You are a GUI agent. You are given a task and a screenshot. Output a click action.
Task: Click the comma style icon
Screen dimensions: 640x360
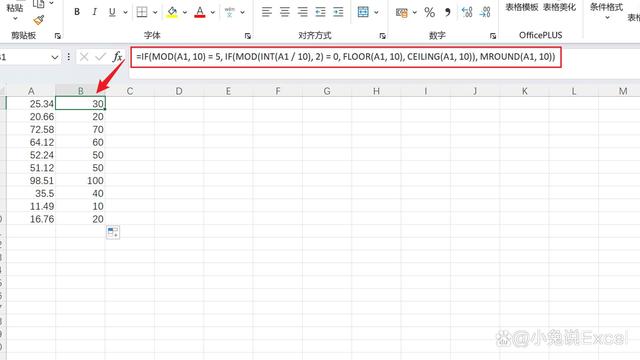[x=448, y=12]
